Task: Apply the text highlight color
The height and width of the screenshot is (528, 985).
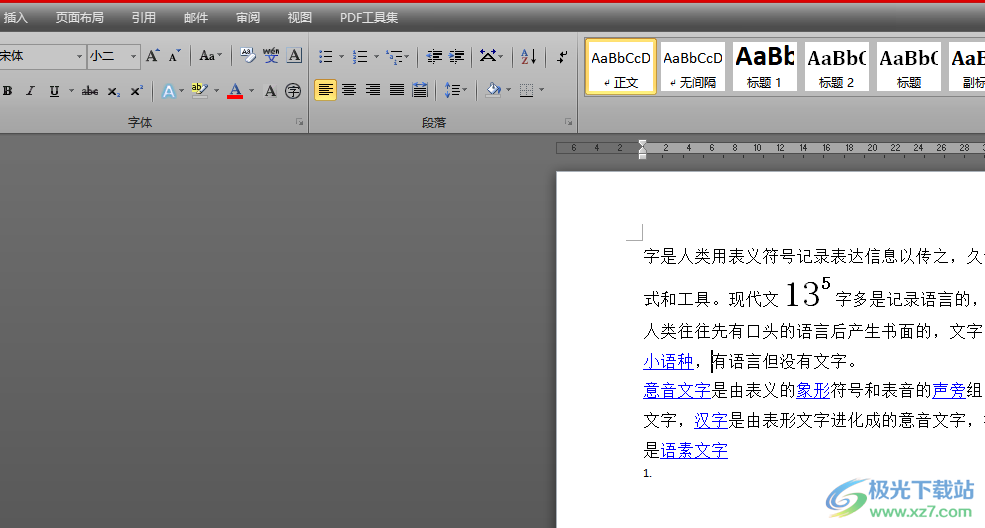Action: coord(200,91)
